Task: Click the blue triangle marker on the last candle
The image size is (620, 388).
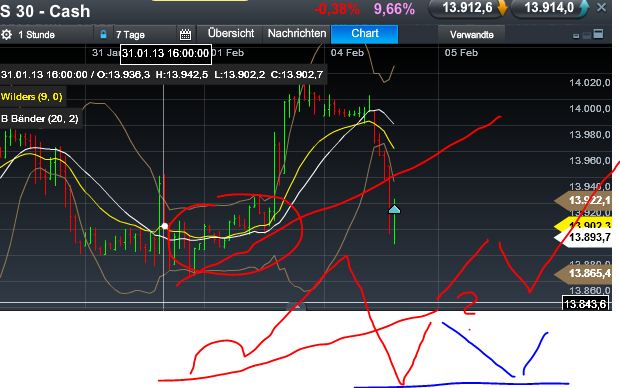Action: [394, 209]
